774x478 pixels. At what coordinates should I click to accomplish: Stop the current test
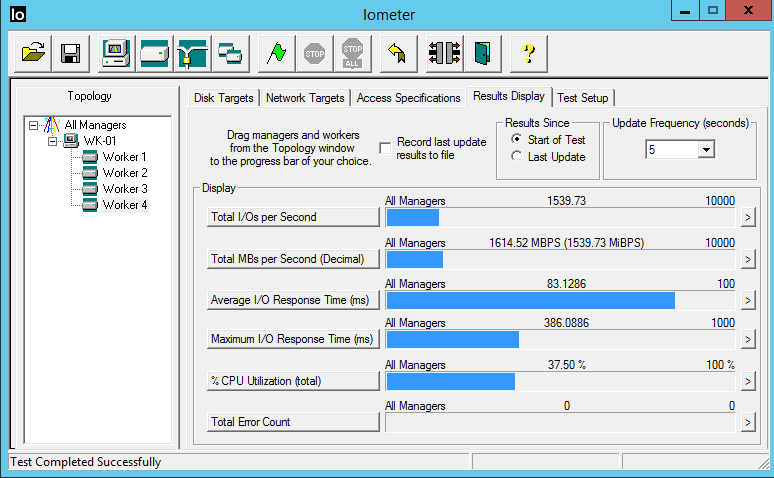314,53
